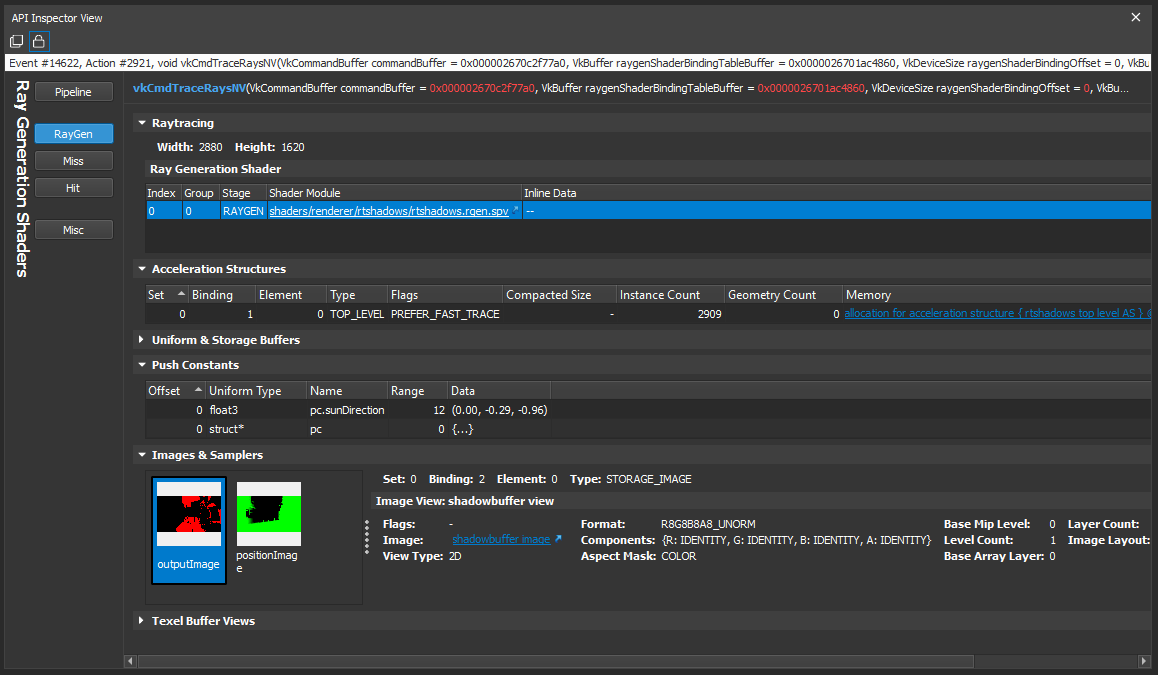This screenshot has width=1158, height=675.
Task: Click the sun direction data (0.00, -0.29, -0.96)
Action: point(499,410)
